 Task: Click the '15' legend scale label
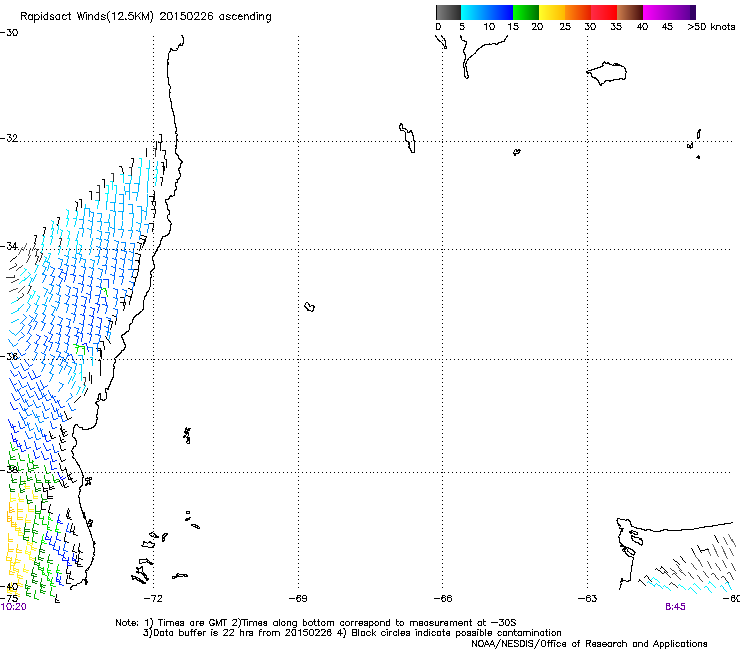pos(513,27)
